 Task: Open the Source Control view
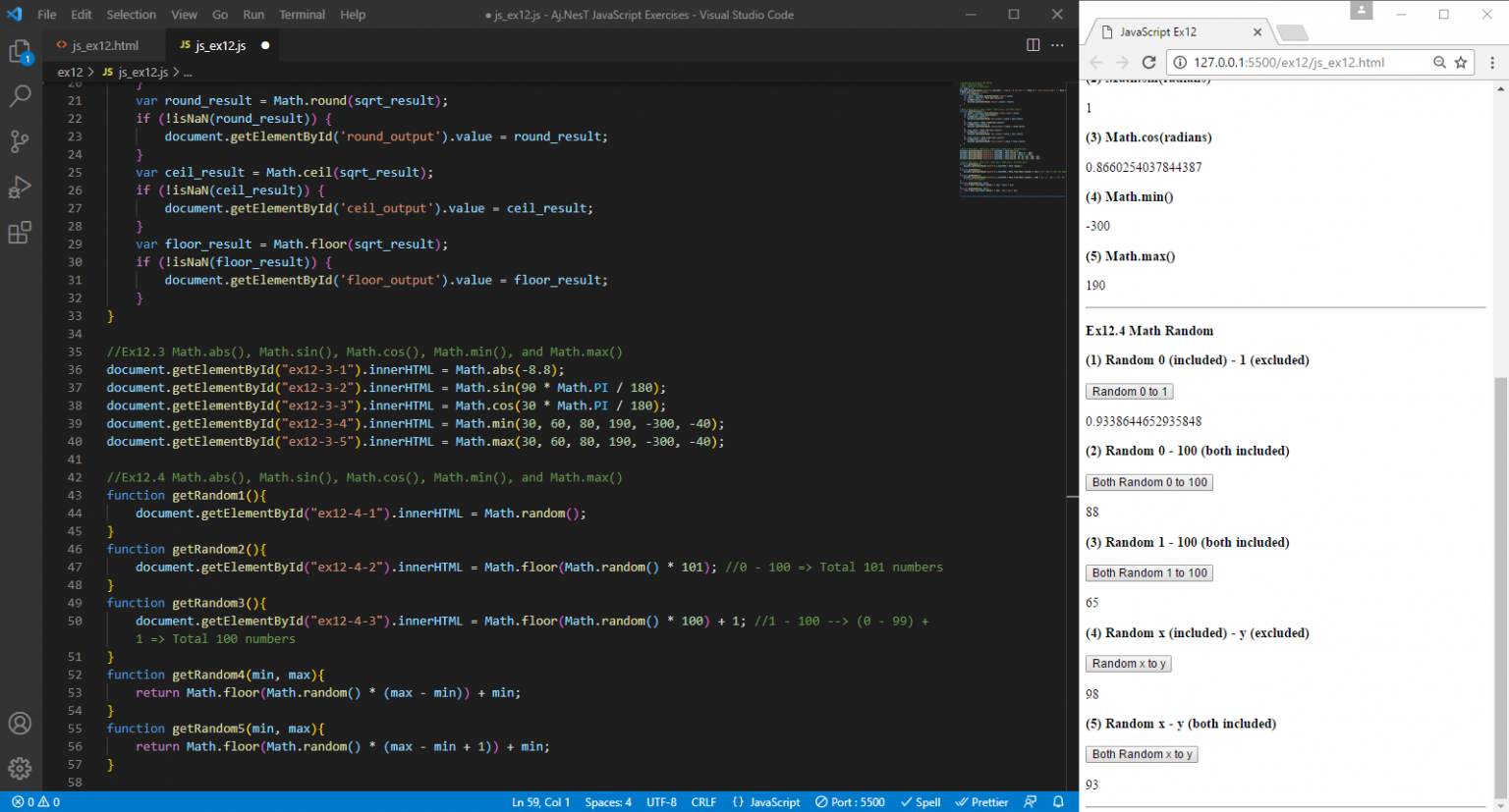(21, 141)
